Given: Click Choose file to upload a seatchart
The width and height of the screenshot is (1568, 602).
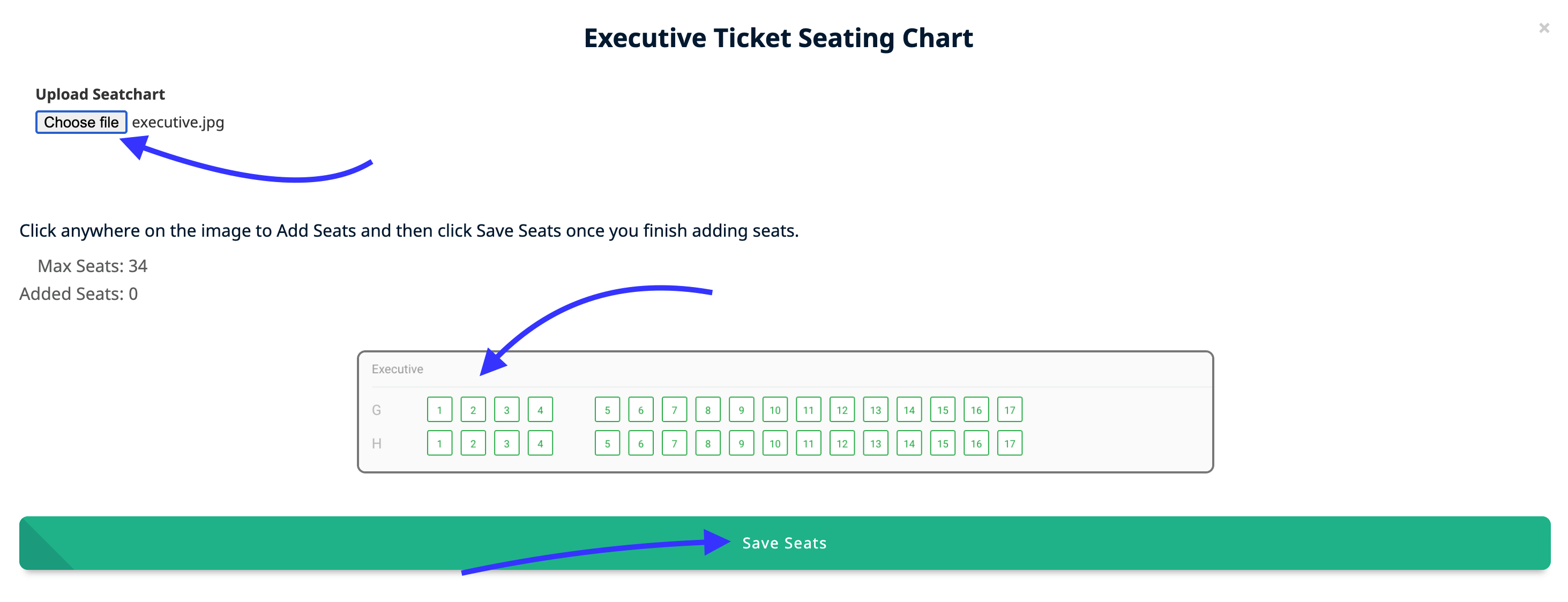Looking at the screenshot, I should pyautogui.click(x=81, y=122).
